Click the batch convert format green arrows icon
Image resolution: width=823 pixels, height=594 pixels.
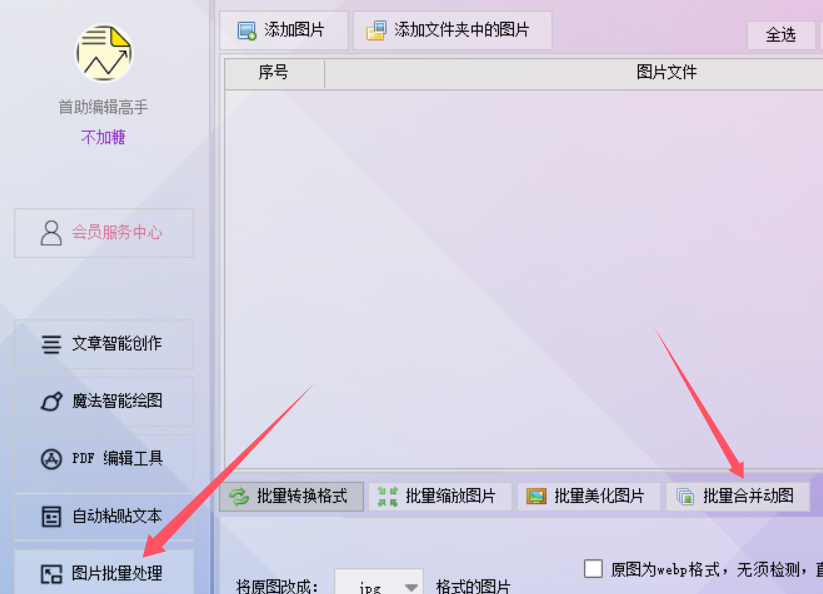pyautogui.click(x=239, y=496)
